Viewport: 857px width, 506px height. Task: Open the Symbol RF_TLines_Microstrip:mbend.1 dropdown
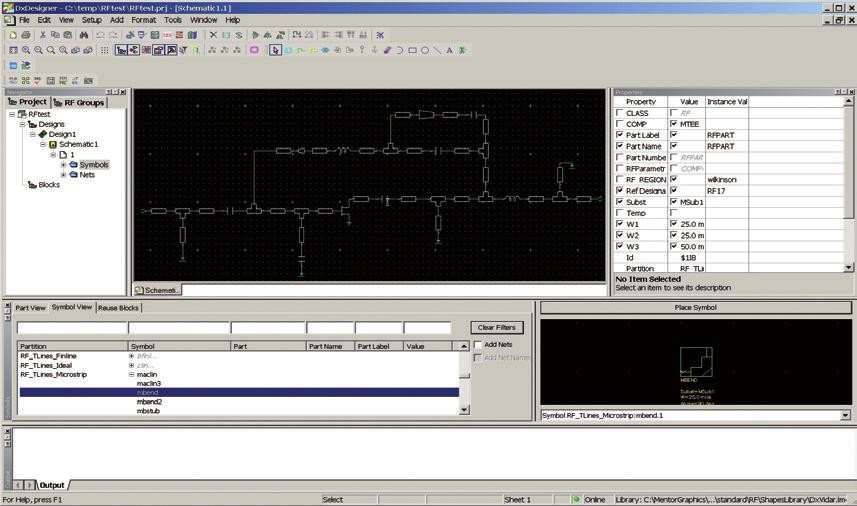pos(846,415)
